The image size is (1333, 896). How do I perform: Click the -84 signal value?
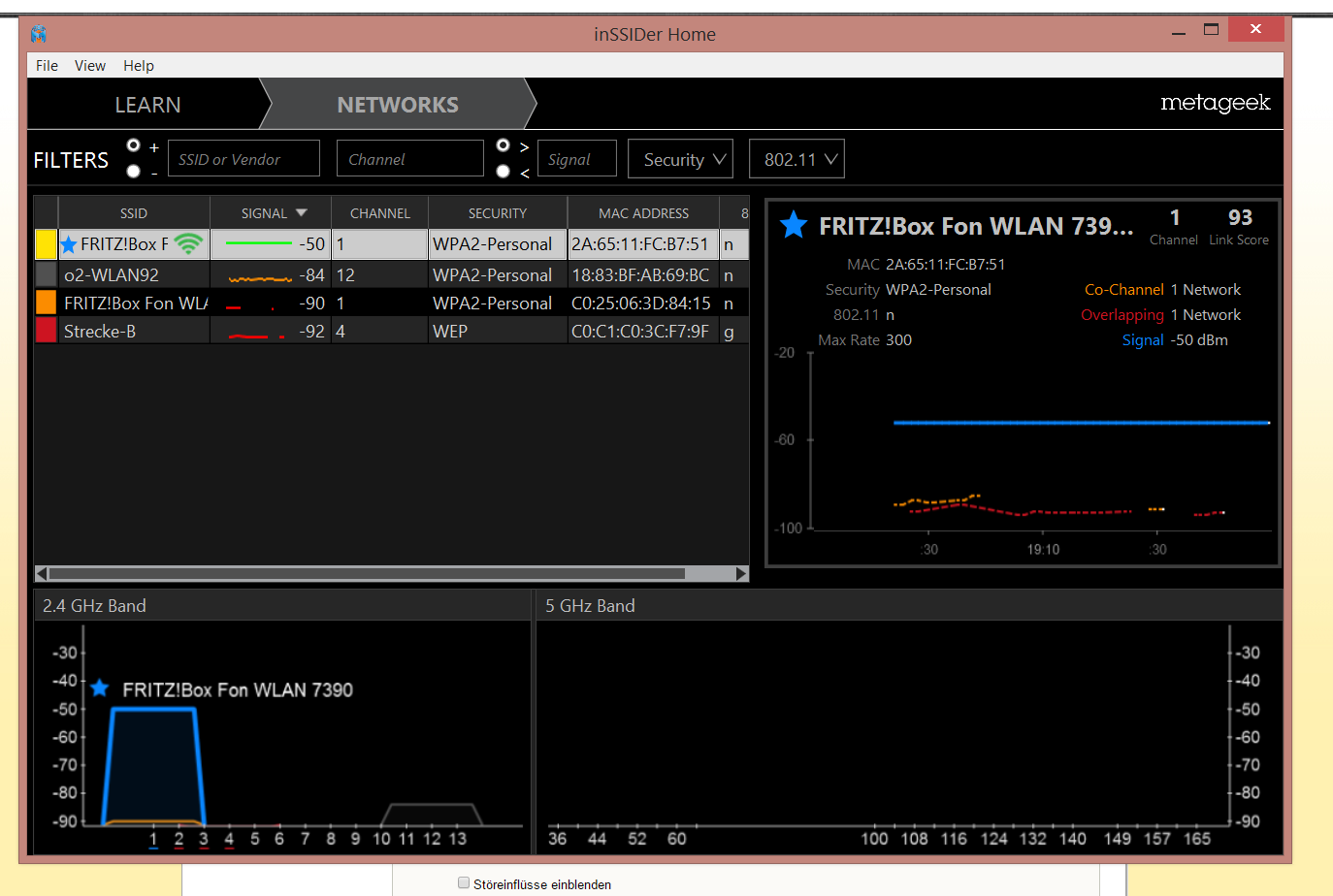pyautogui.click(x=311, y=274)
